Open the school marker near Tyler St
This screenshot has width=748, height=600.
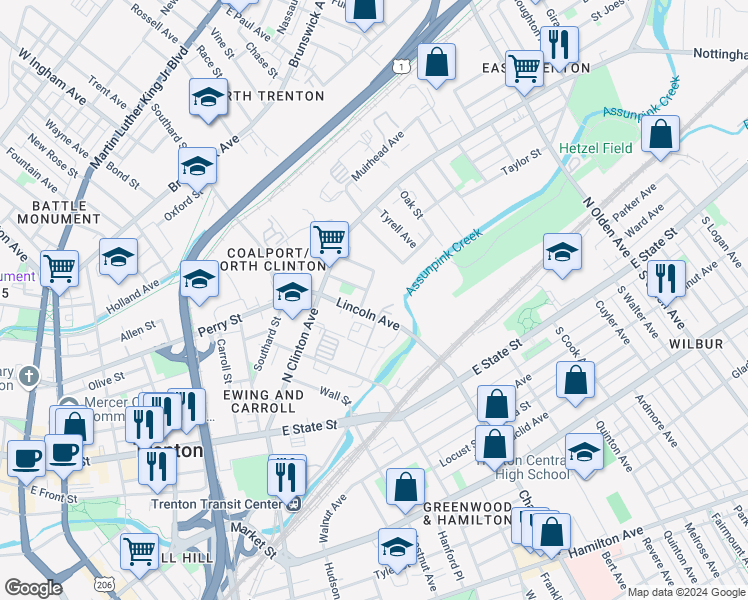tap(397, 548)
